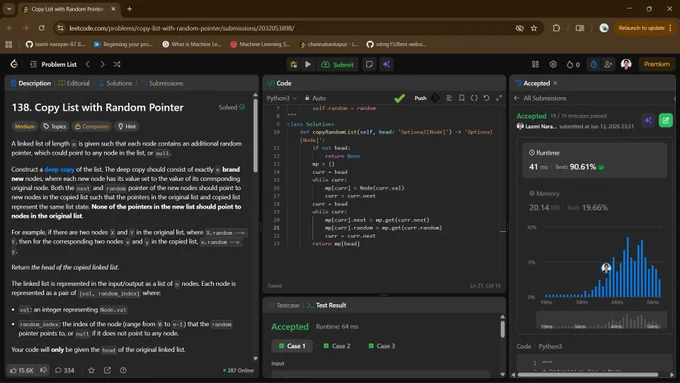The height and width of the screenshot is (383, 680).
Task: Reload the page in browser
Action: (x=42, y=28)
